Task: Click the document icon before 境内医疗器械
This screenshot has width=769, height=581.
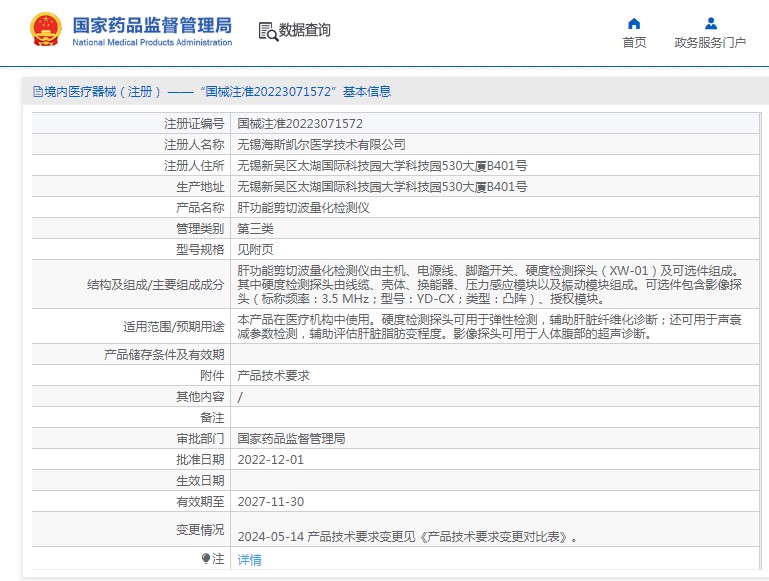Action: coord(37,92)
